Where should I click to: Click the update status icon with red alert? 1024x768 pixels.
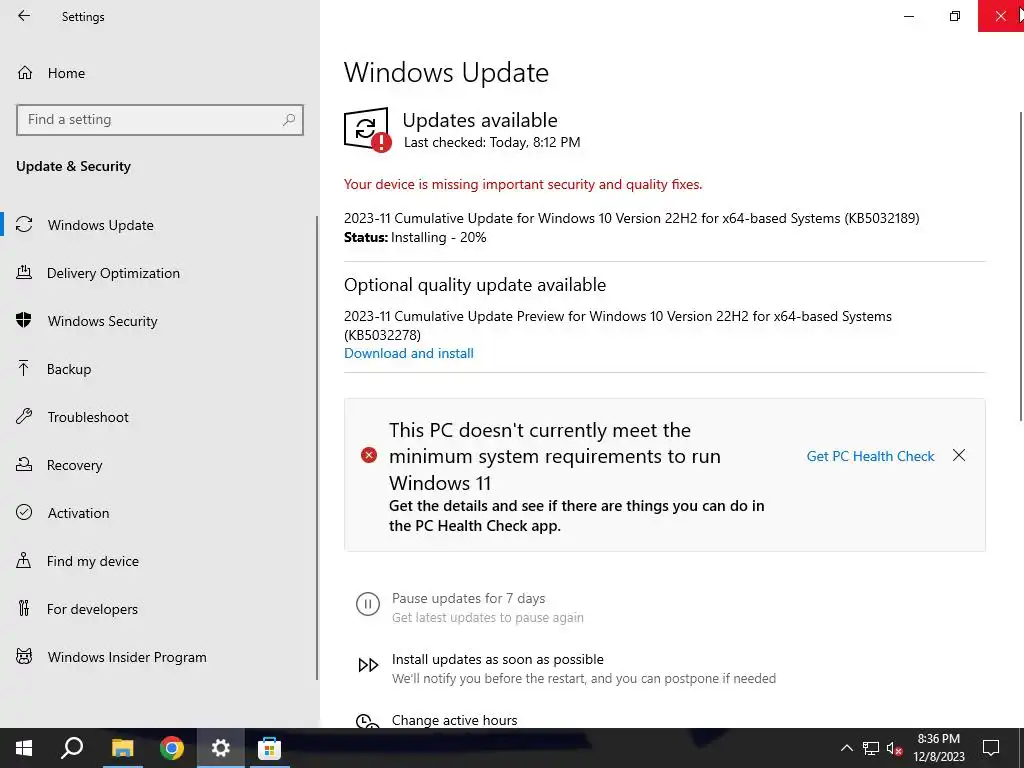click(368, 129)
